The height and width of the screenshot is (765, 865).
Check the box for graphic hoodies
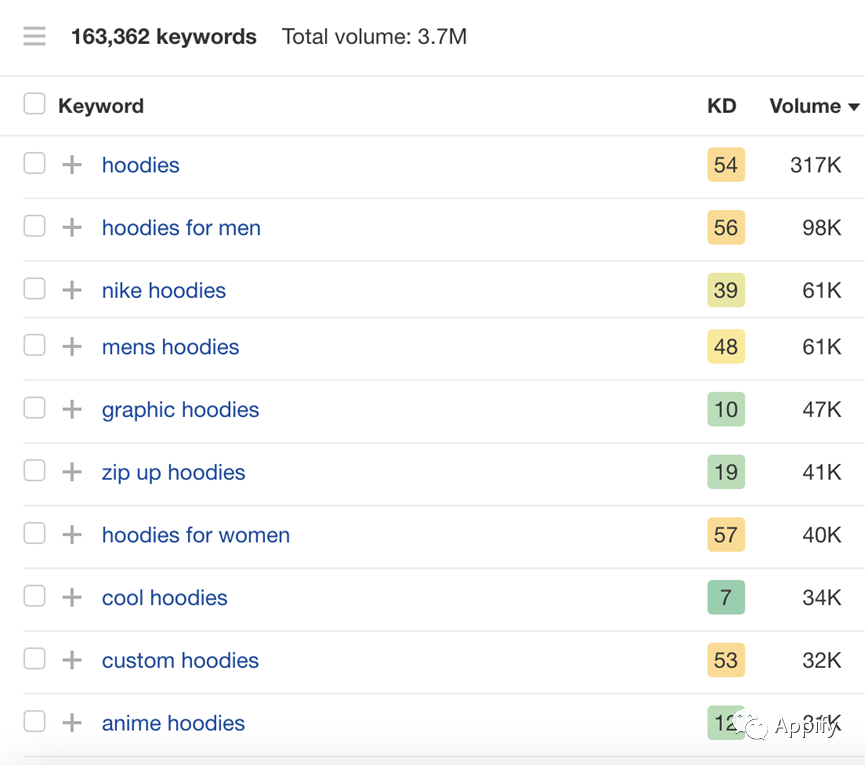[34, 408]
